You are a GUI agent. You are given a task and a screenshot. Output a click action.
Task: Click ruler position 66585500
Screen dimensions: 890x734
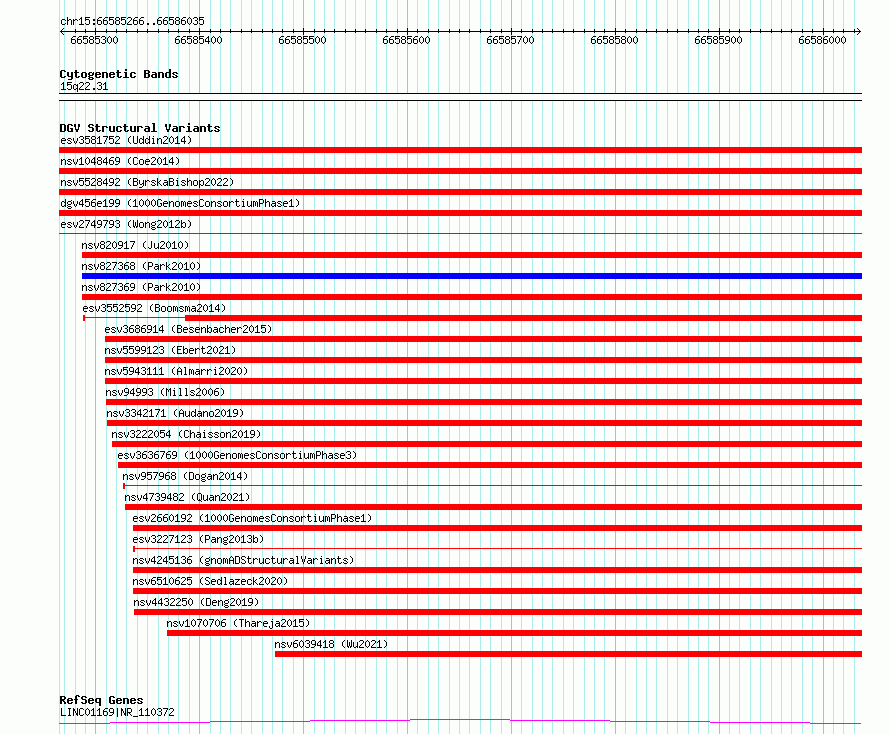302,40
